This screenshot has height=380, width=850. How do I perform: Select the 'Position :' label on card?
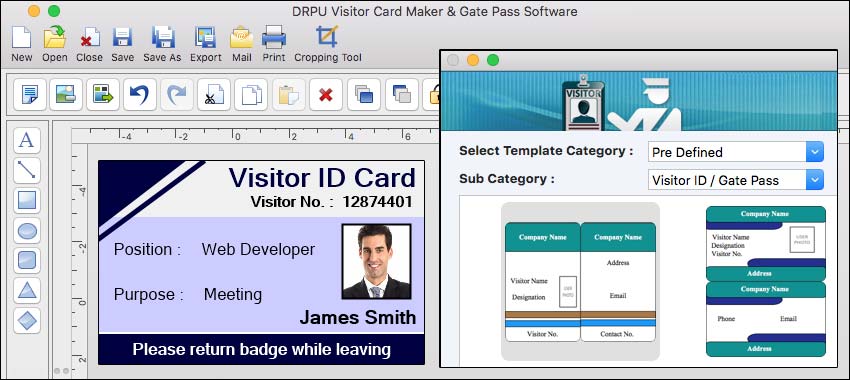[147, 250]
